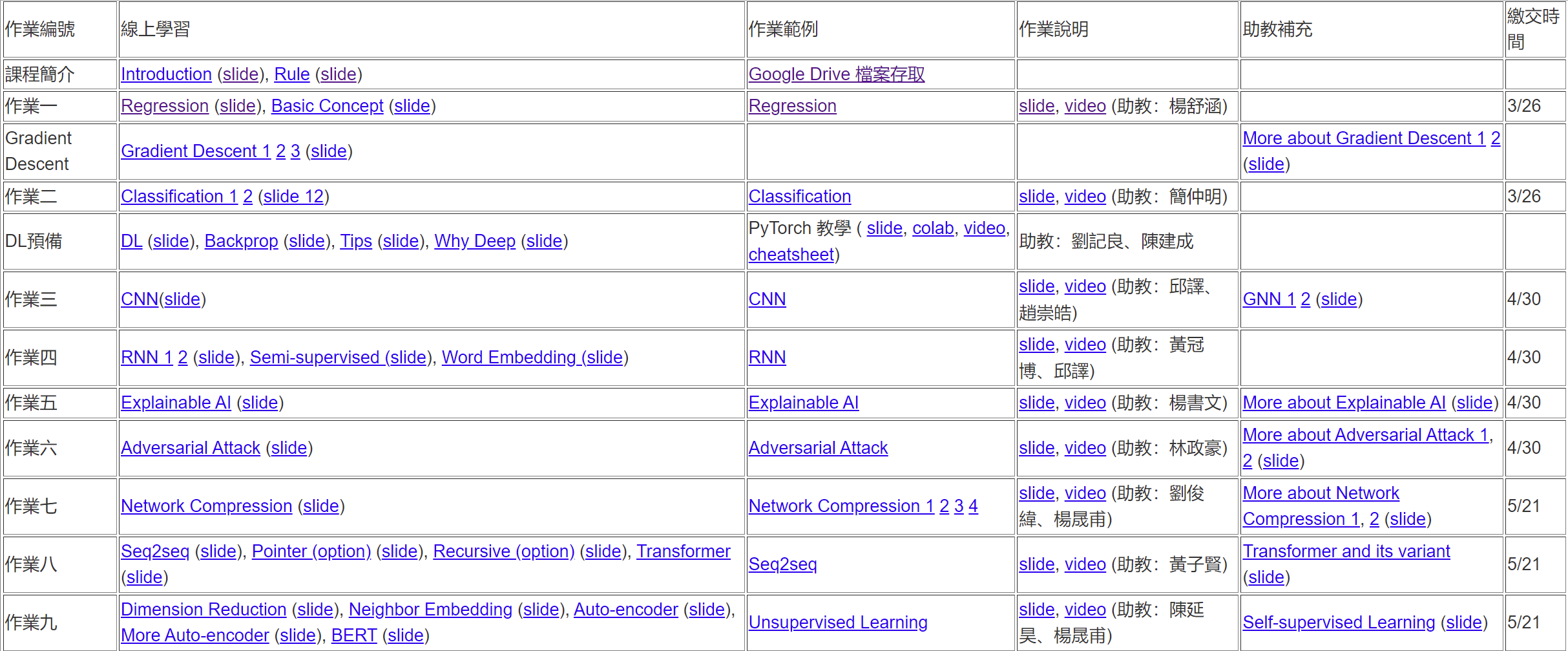
Task: Open Network Compression 1 example link
Action: [x=842, y=506]
